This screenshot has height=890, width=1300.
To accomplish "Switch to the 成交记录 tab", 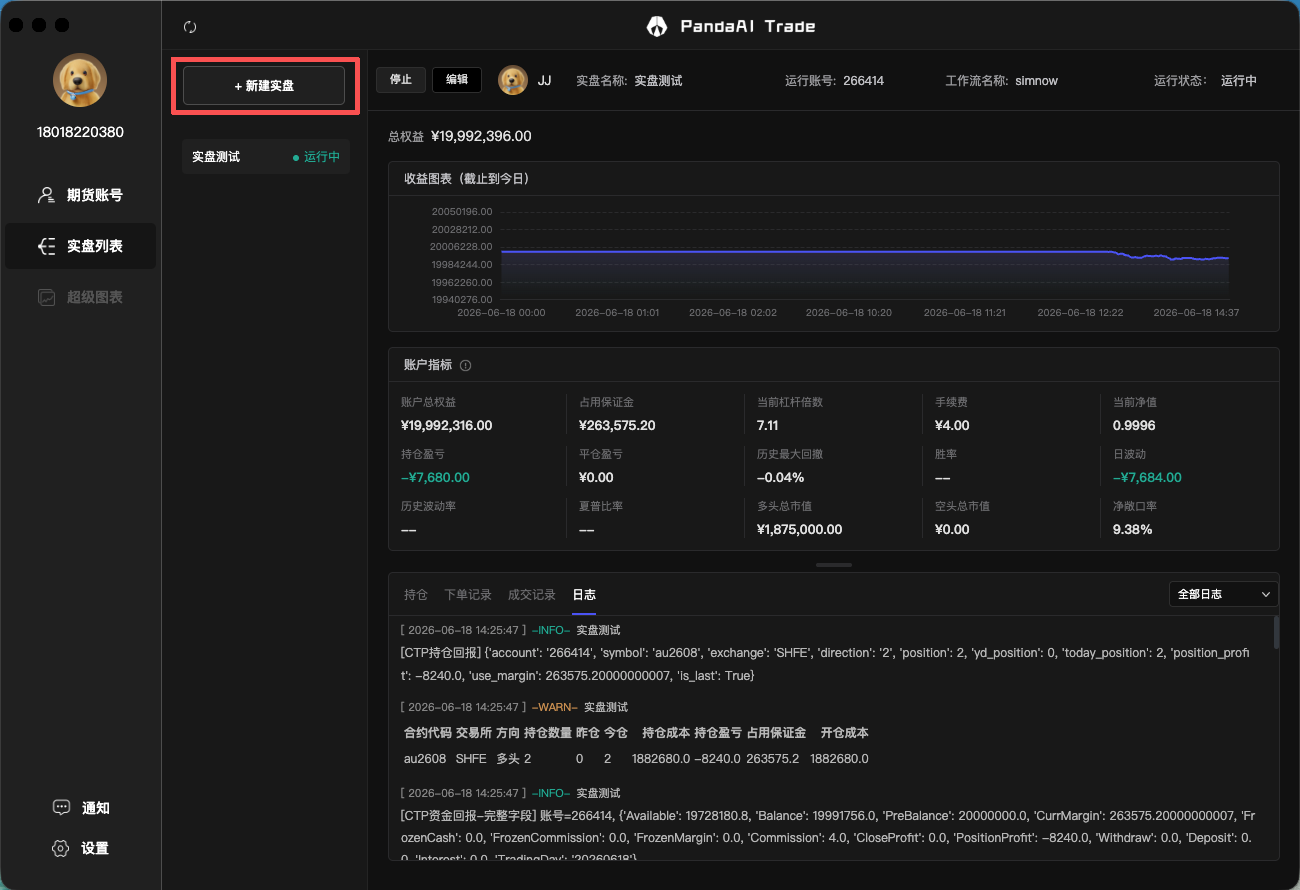I will 532,595.
